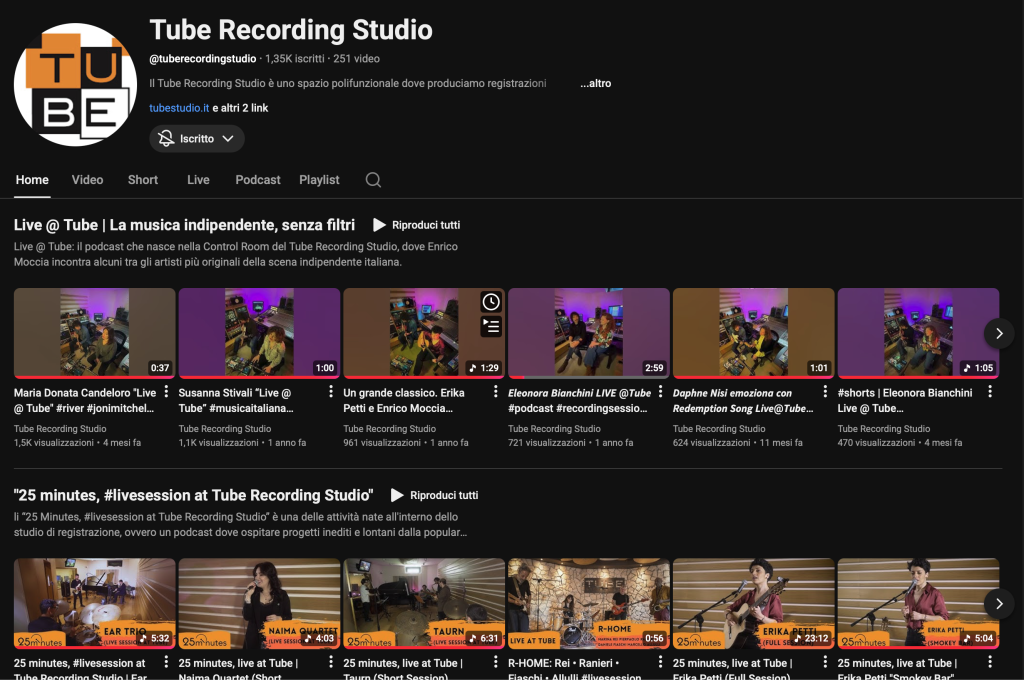Image resolution: width=1024 pixels, height=680 pixels.
Task: Open Erika Petti Full Session 23:12 thumbnail
Action: (x=754, y=604)
